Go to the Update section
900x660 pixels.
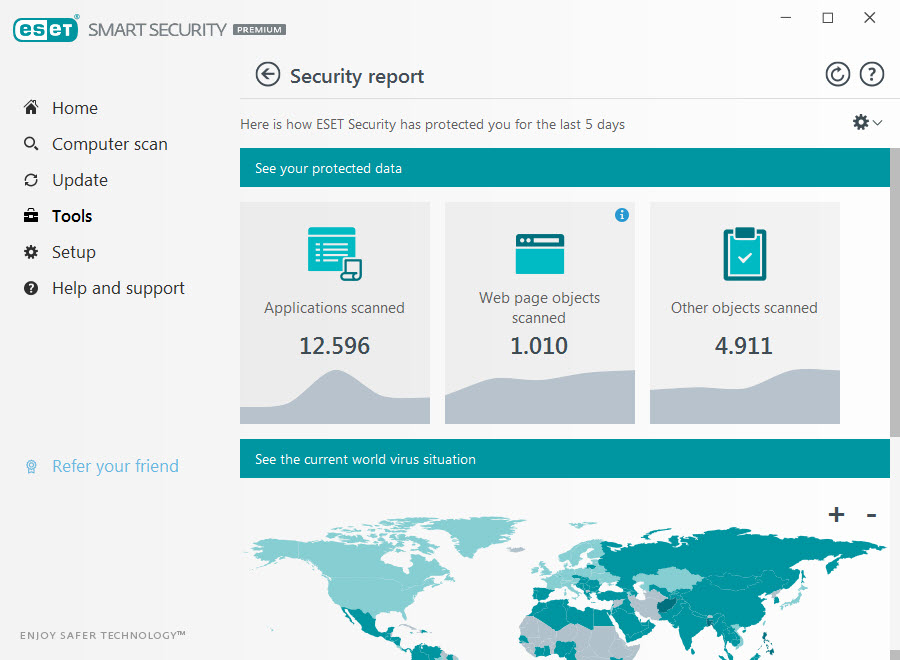point(80,180)
